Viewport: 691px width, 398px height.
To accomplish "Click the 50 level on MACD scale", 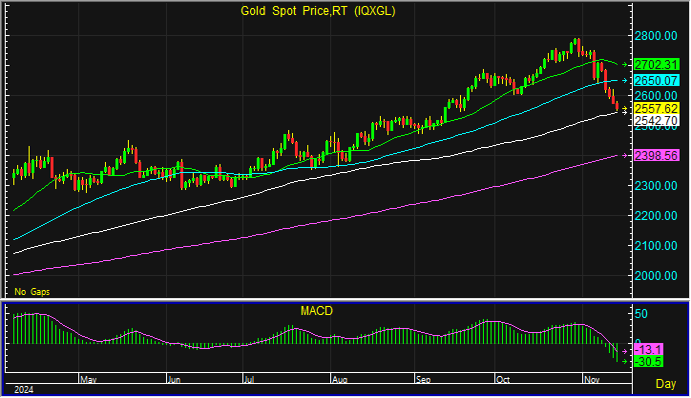I will tap(641, 314).
